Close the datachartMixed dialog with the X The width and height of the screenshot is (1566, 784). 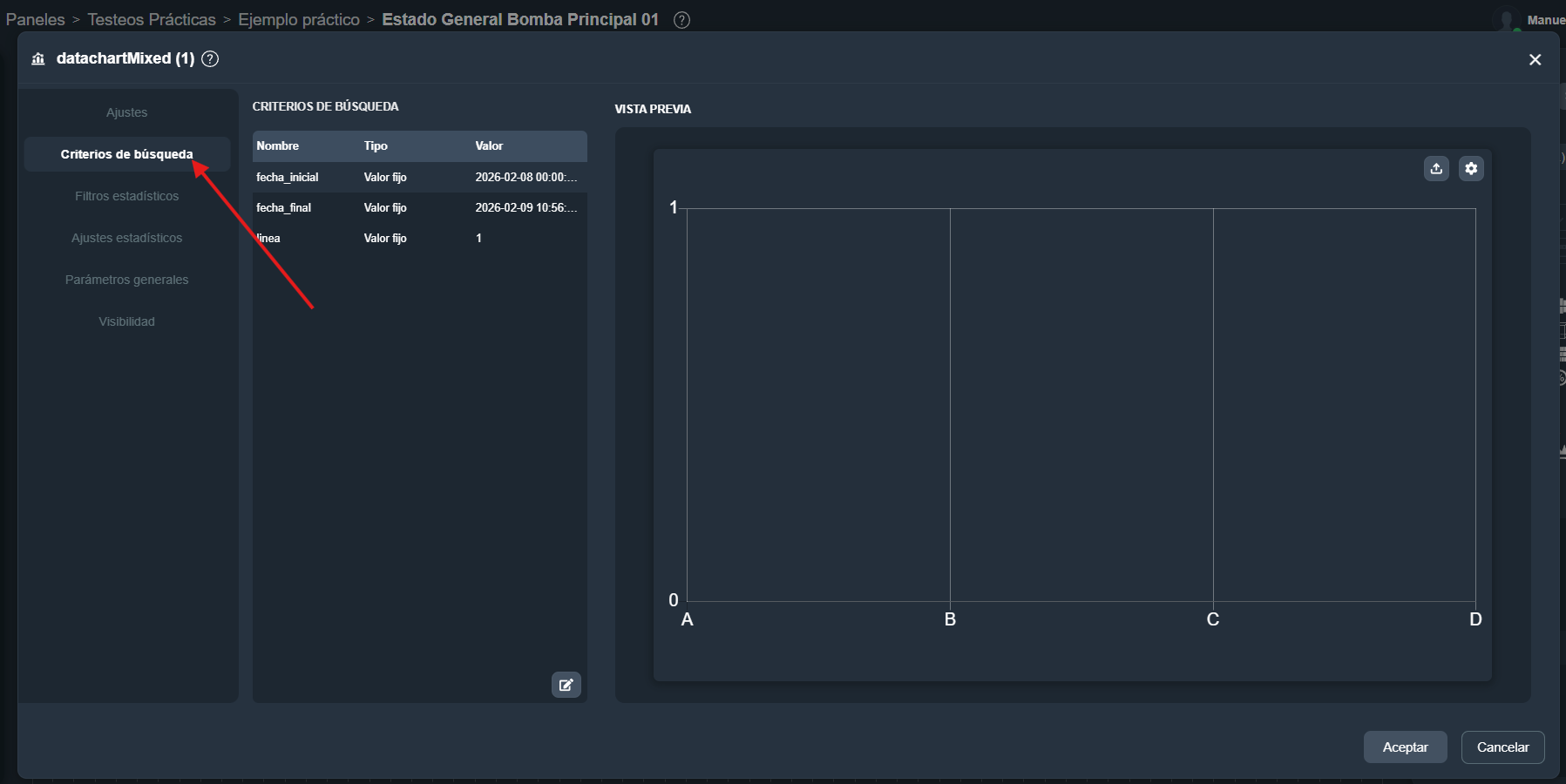pyautogui.click(x=1535, y=59)
